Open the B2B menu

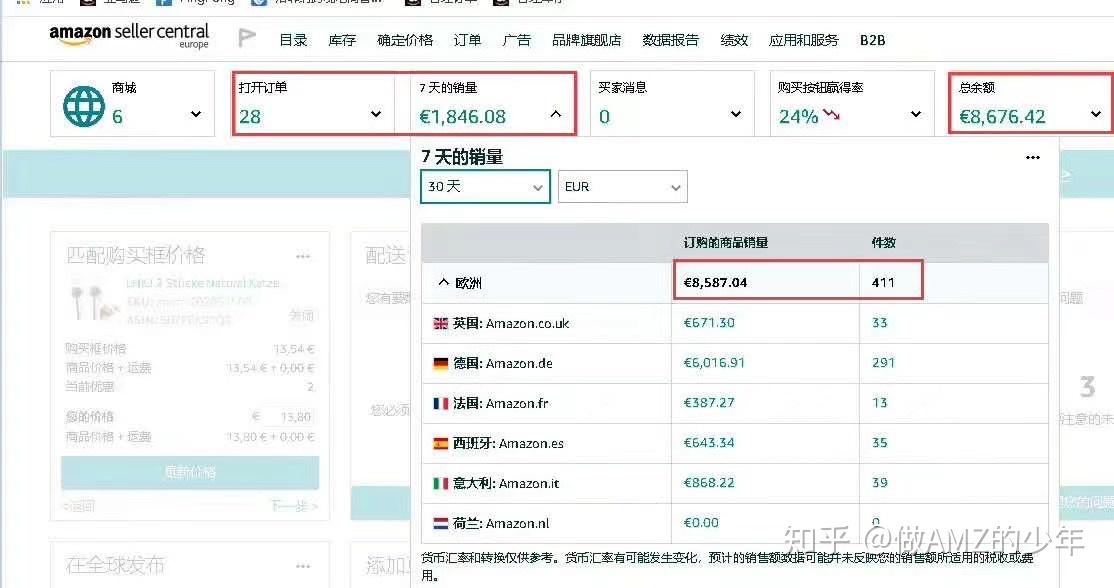872,40
